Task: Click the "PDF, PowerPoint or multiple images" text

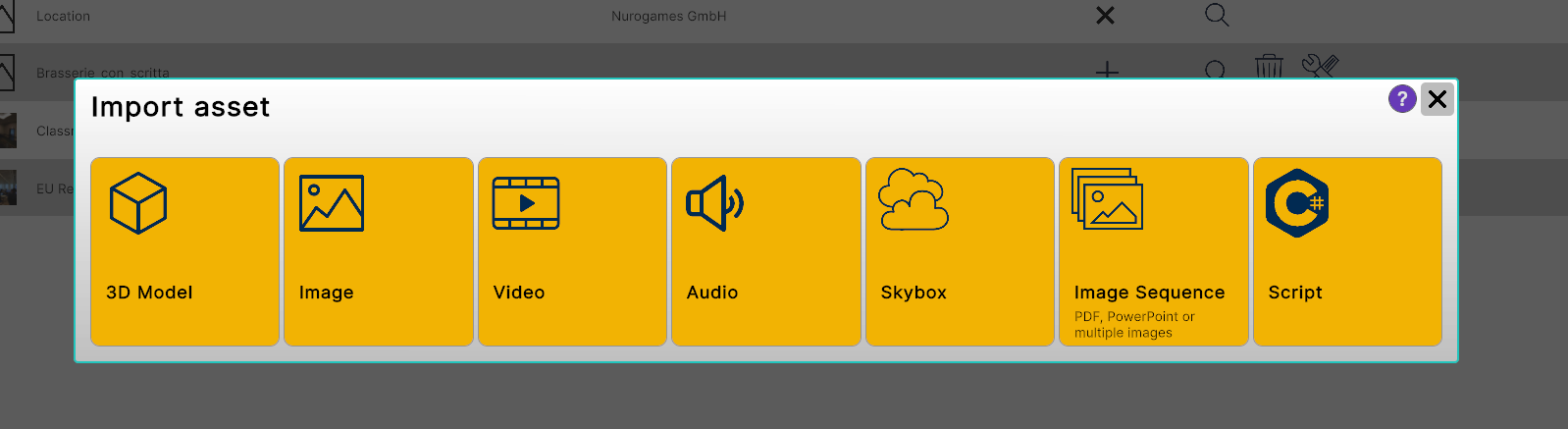Action: pos(1134,325)
